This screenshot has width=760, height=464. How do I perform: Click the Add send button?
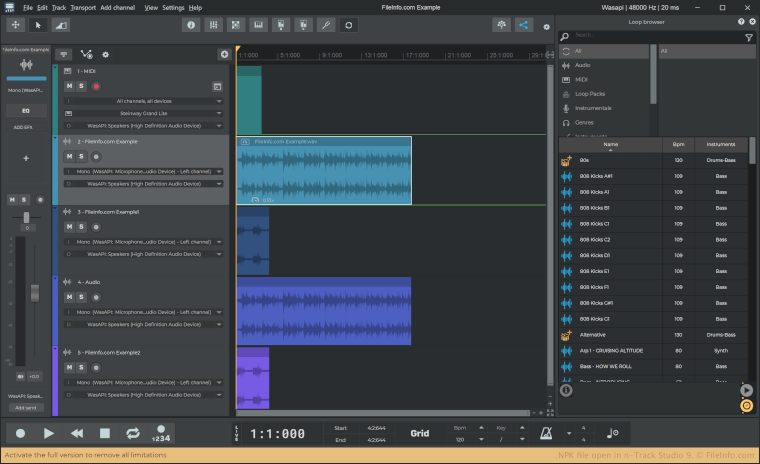[x=26, y=408]
